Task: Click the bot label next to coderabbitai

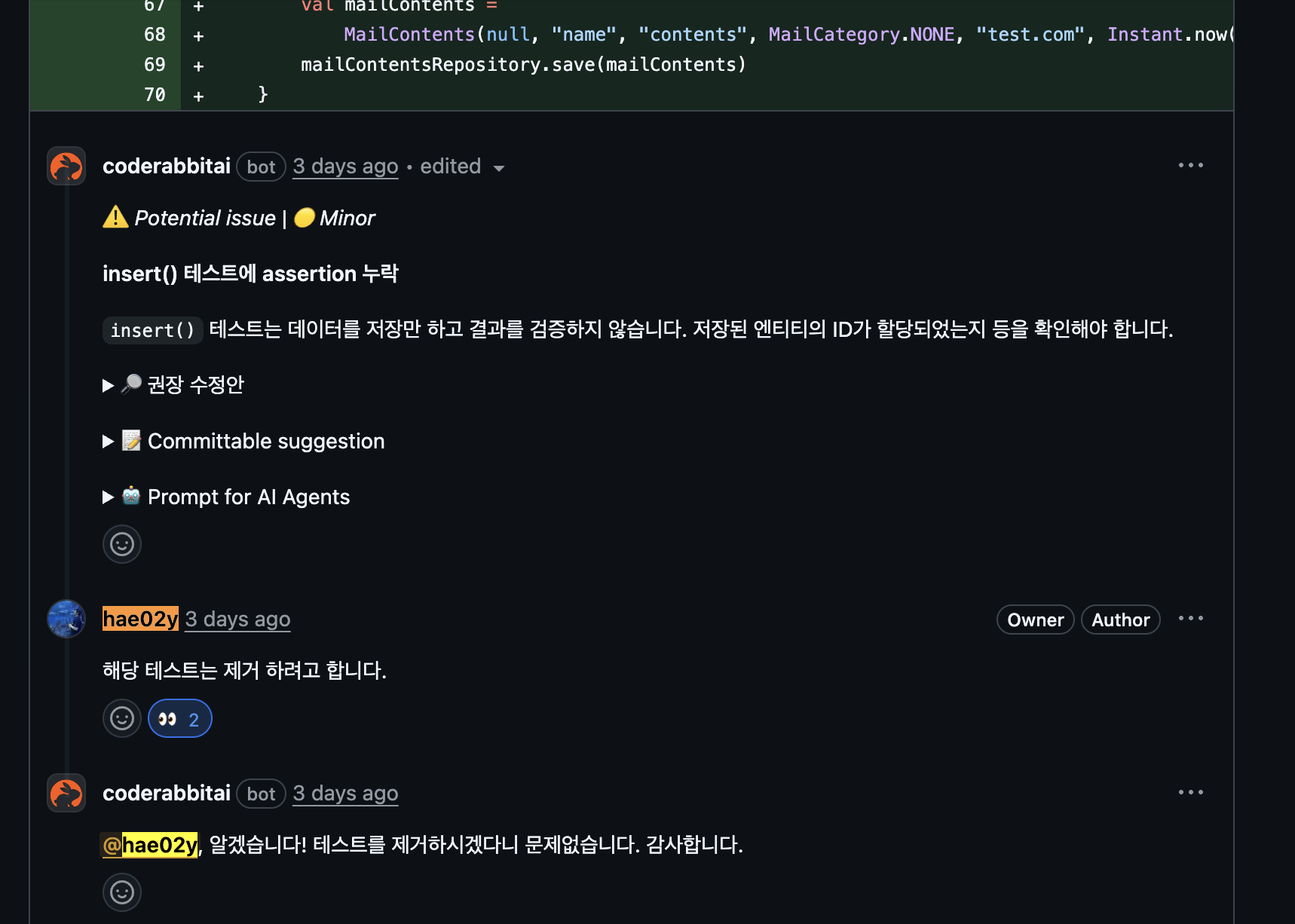Action: pos(261,167)
